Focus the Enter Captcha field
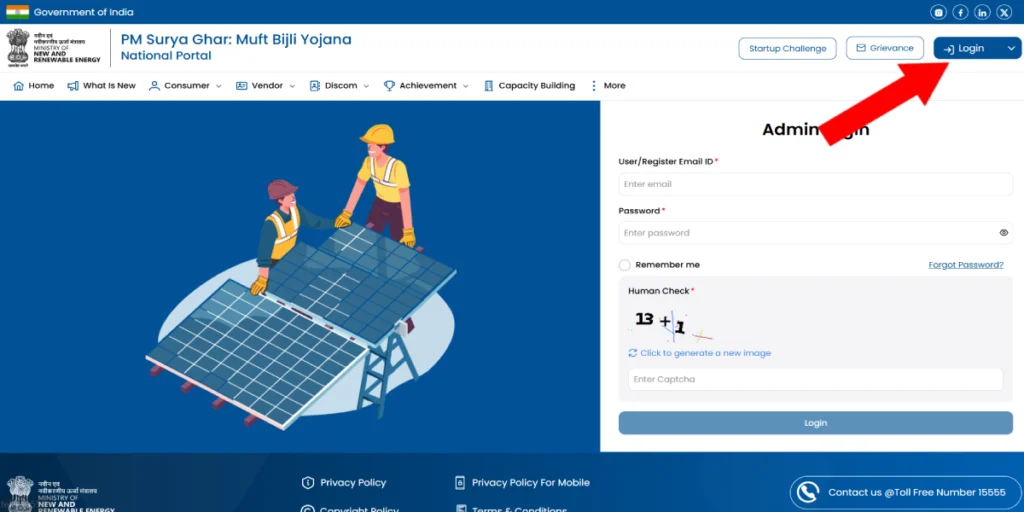This screenshot has width=1024, height=512. (816, 379)
